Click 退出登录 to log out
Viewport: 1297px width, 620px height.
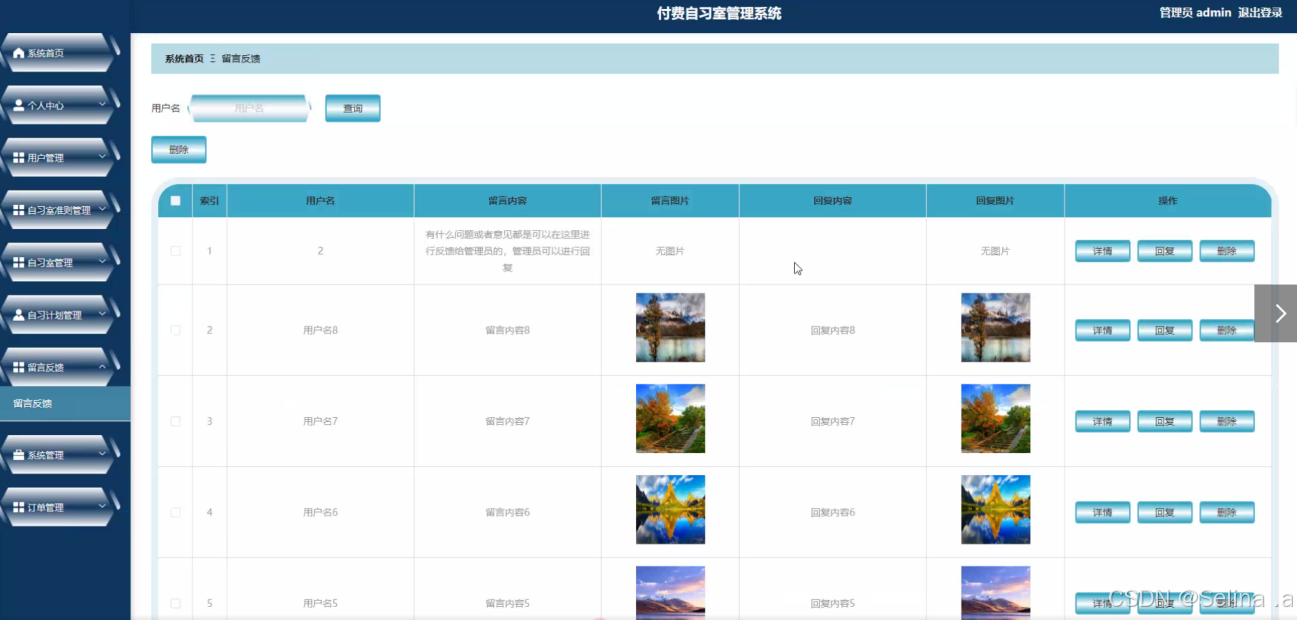pos(1260,13)
